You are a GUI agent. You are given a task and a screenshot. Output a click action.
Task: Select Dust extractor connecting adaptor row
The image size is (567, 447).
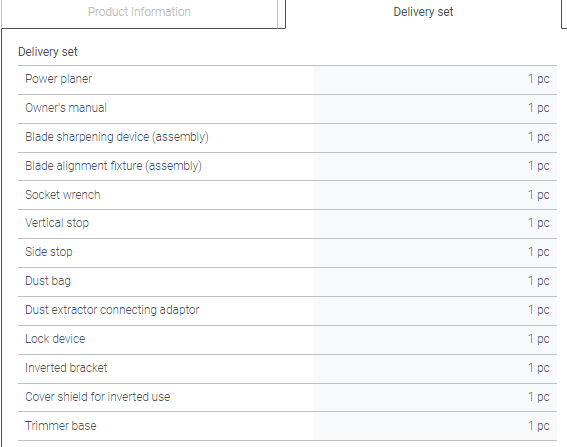pos(287,311)
